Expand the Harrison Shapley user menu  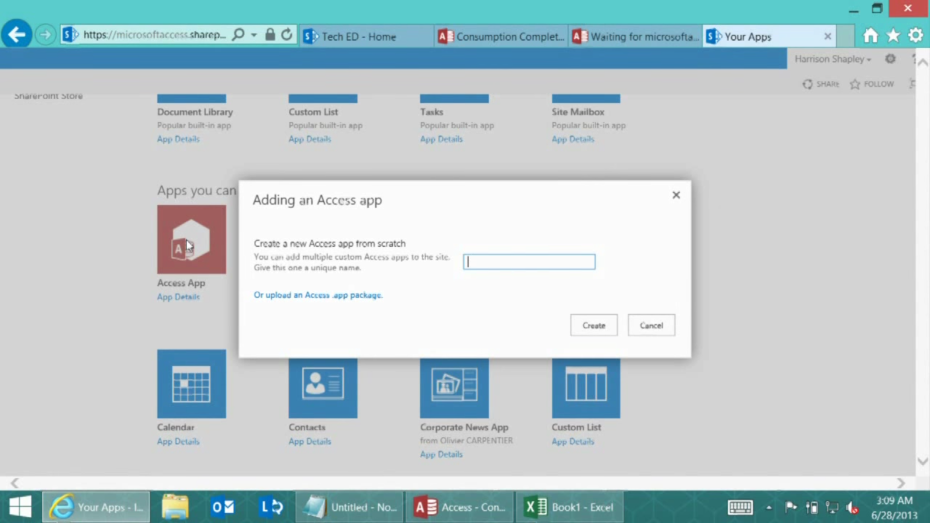pos(832,59)
